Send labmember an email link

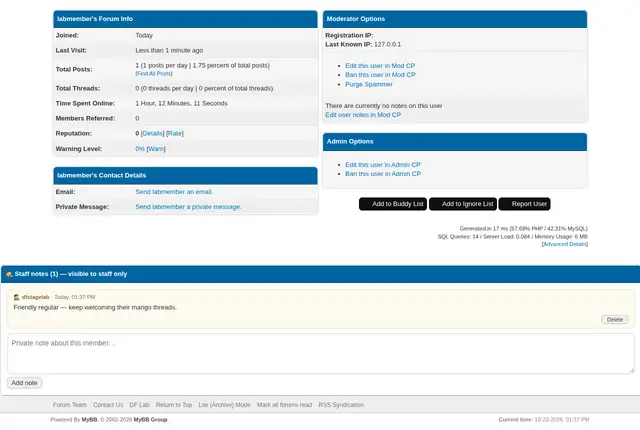click(174, 192)
